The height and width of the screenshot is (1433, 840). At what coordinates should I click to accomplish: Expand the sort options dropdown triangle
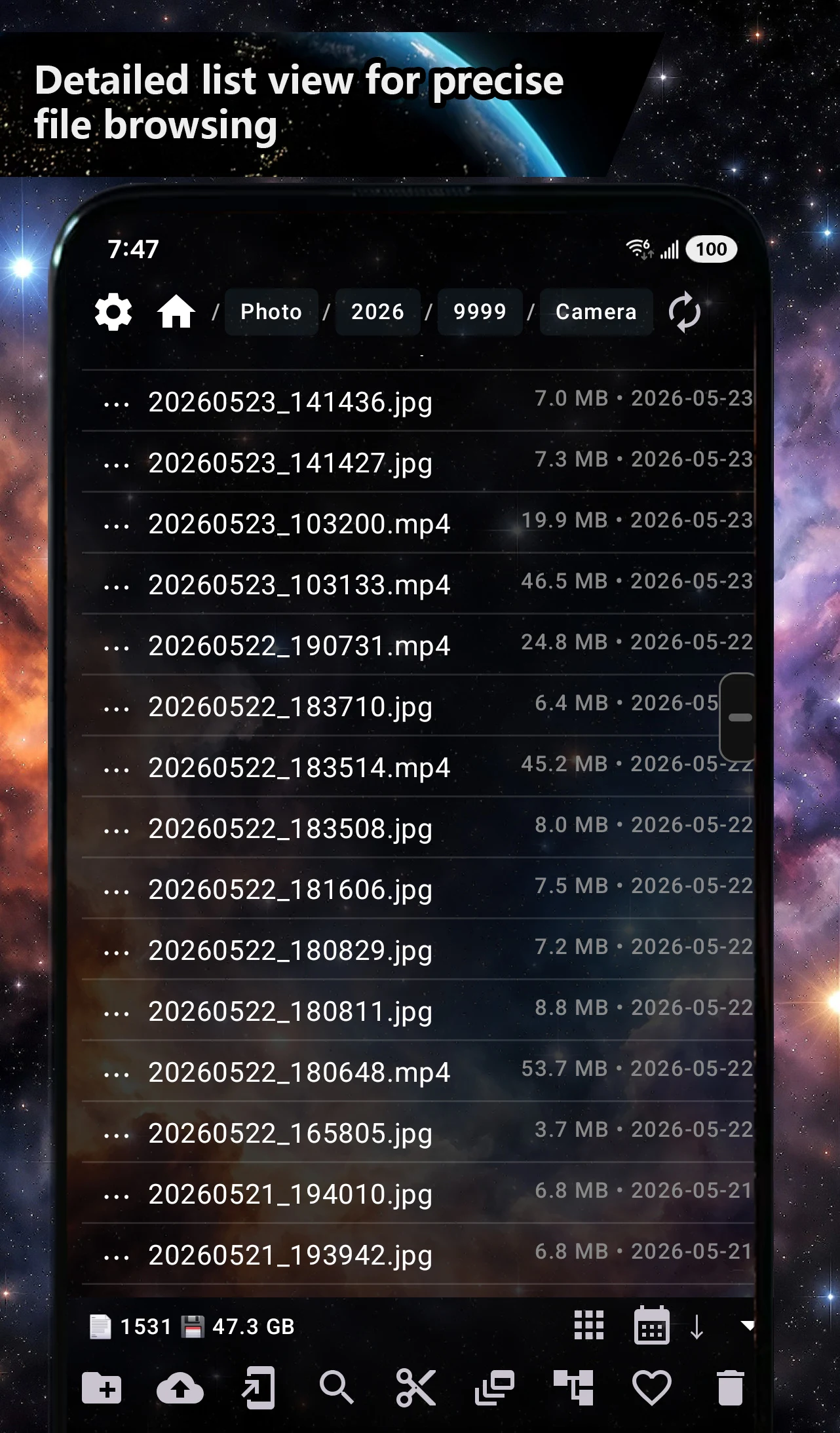tap(747, 1325)
